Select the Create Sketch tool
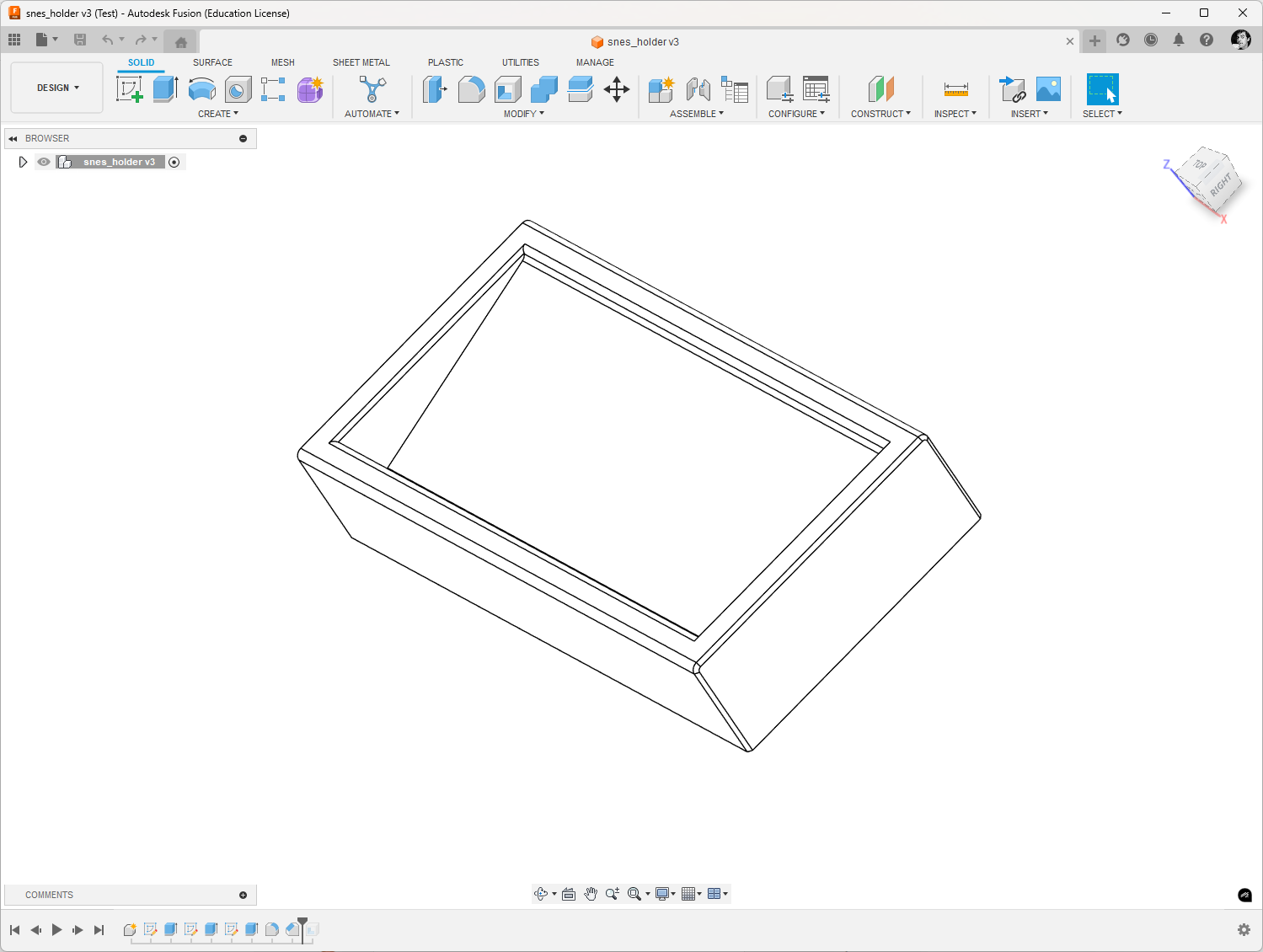The image size is (1263, 952). 130,88
